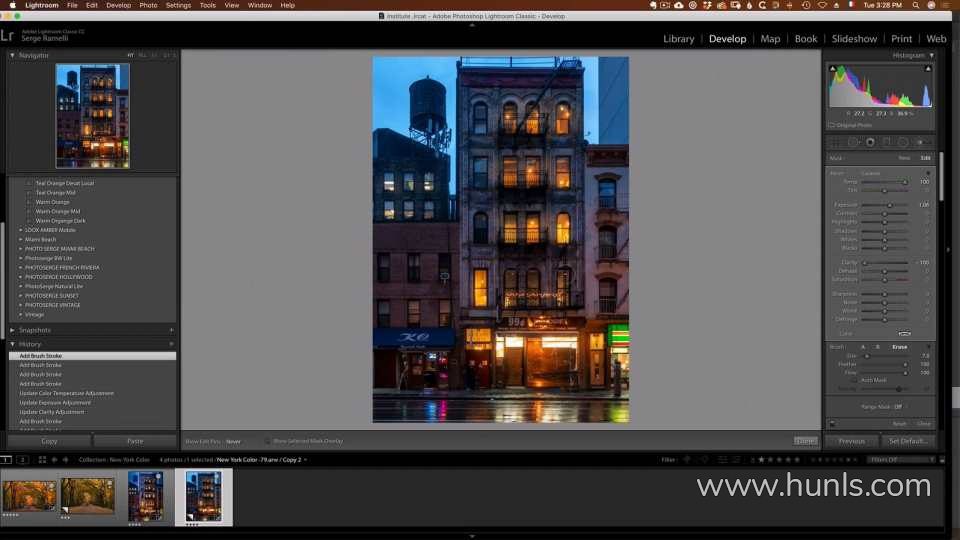The height and width of the screenshot is (540, 960).
Task: Click the filmstrip back navigation arrow
Action: 55,460
